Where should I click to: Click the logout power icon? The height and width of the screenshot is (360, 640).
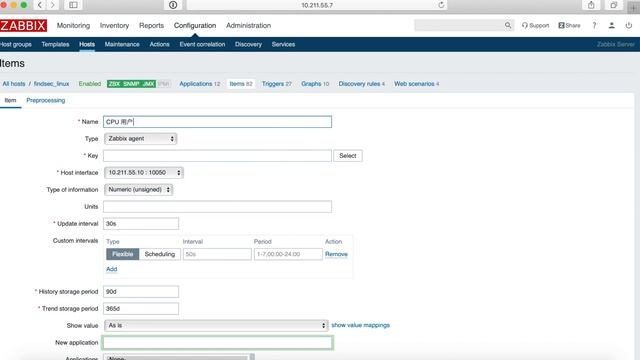tap(629, 25)
